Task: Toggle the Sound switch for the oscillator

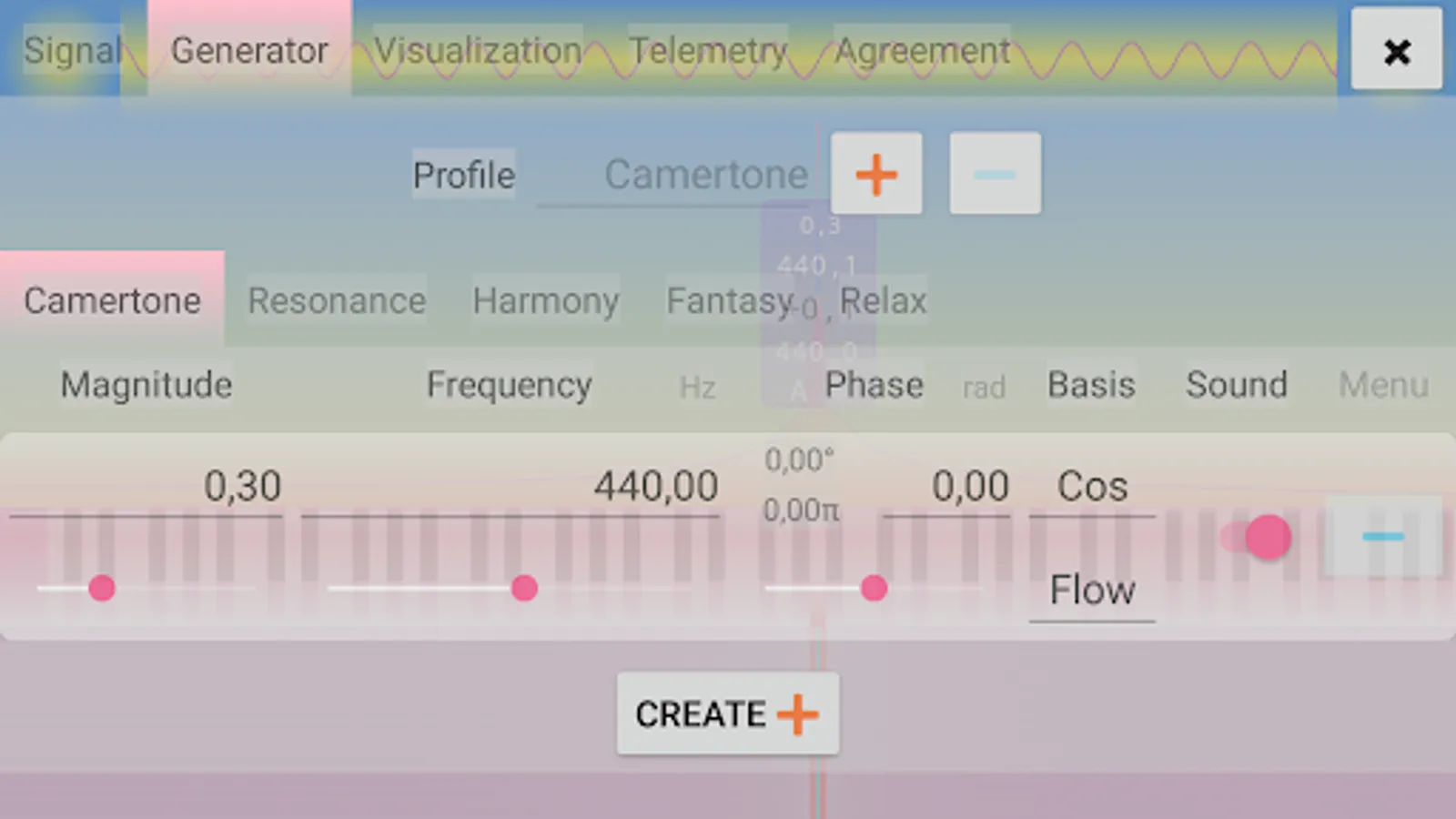Action: (x=1258, y=537)
